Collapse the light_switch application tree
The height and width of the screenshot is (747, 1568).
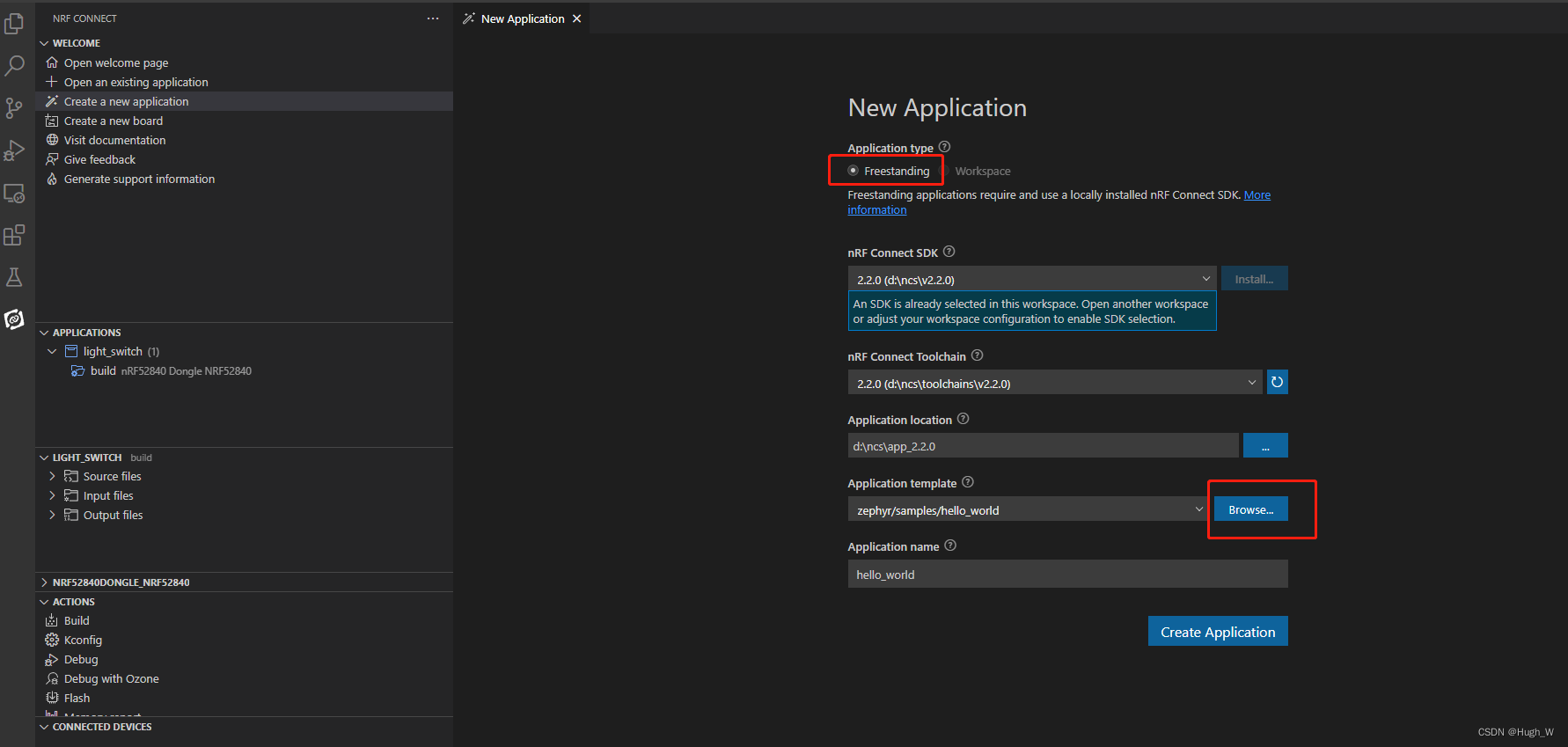tap(52, 351)
